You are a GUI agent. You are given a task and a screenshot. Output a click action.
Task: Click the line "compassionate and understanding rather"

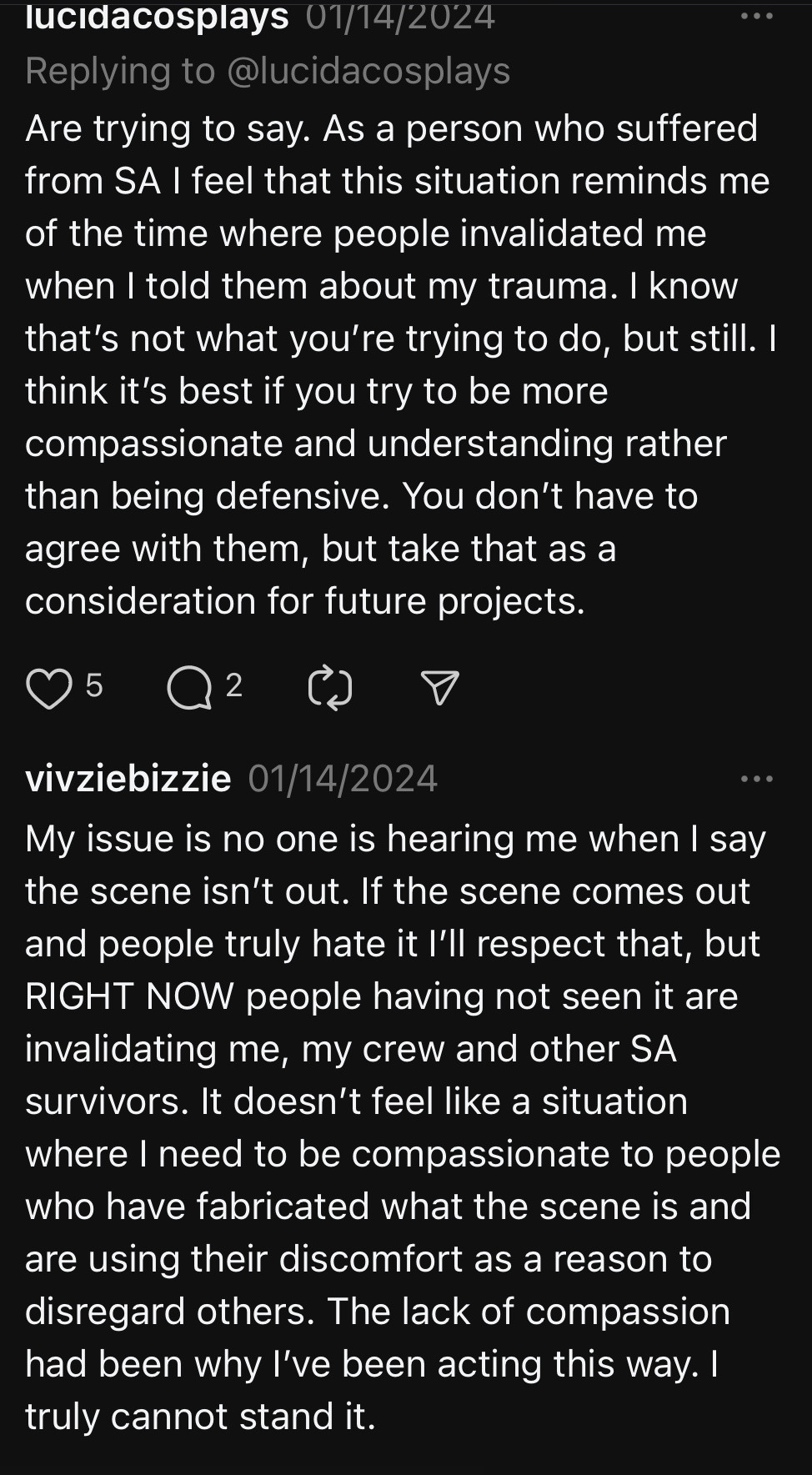375,444
